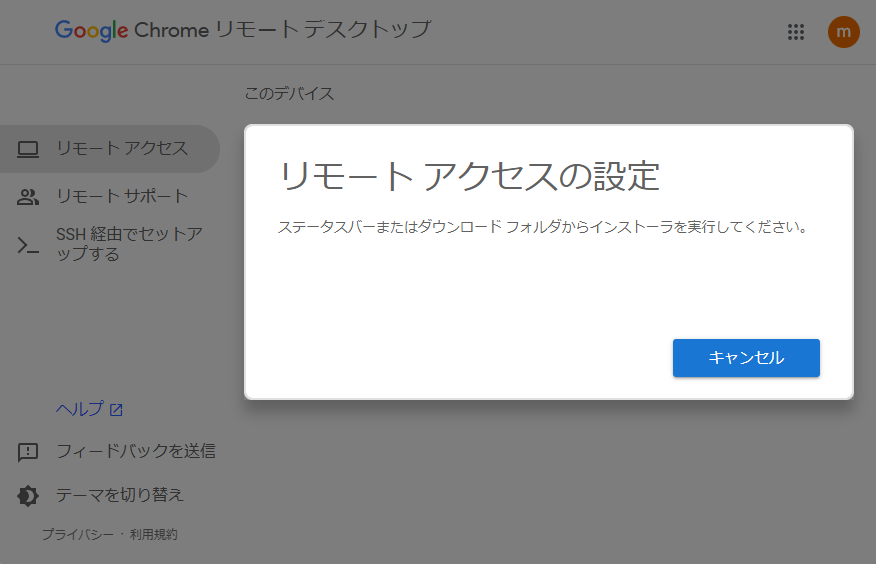
Task: Click the このデバイス heading
Action: [x=289, y=93]
